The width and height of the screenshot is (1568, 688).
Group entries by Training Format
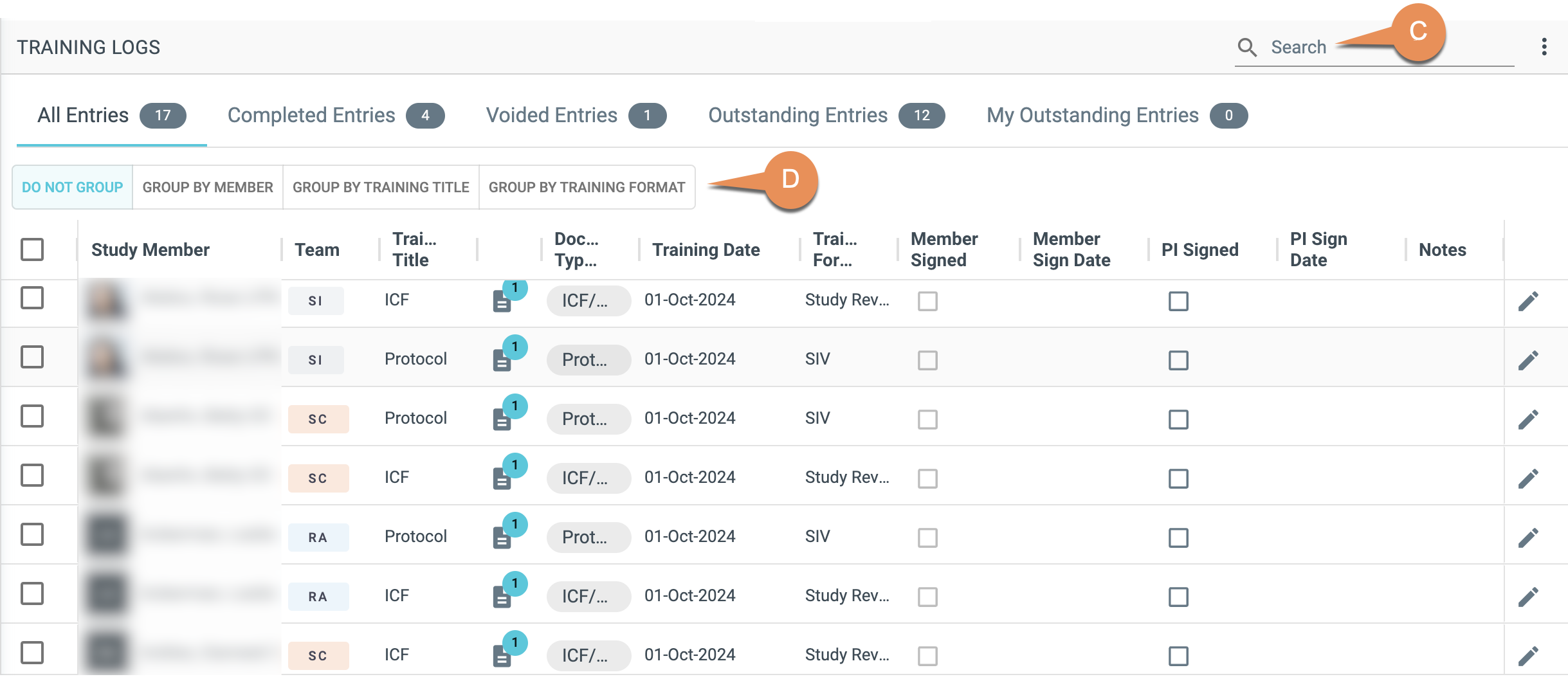click(x=587, y=187)
